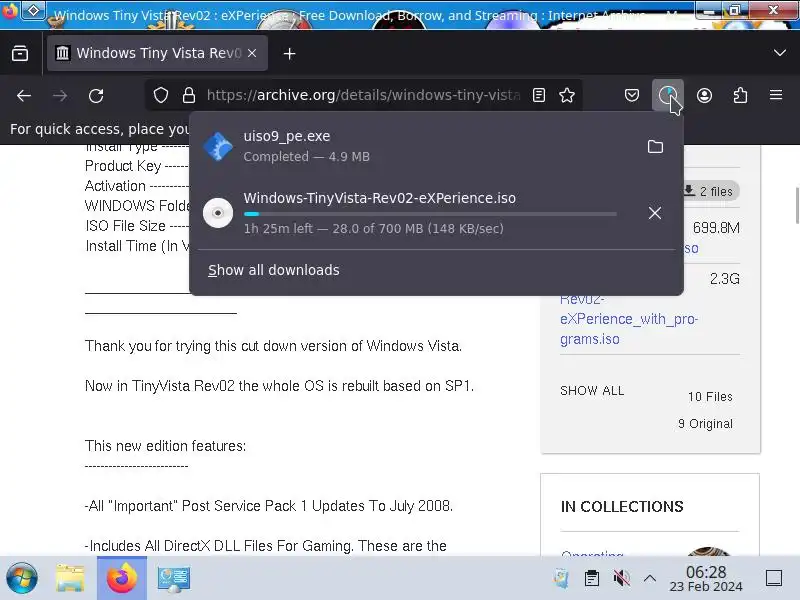Expand hidden system tray icons chevron

(649, 579)
